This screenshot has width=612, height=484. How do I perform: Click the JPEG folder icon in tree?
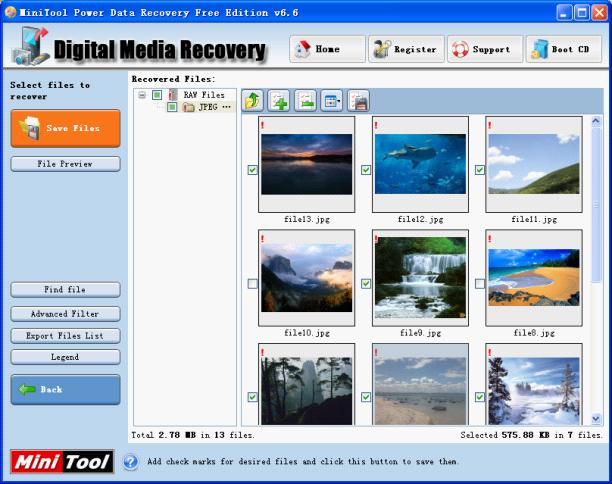[189, 107]
